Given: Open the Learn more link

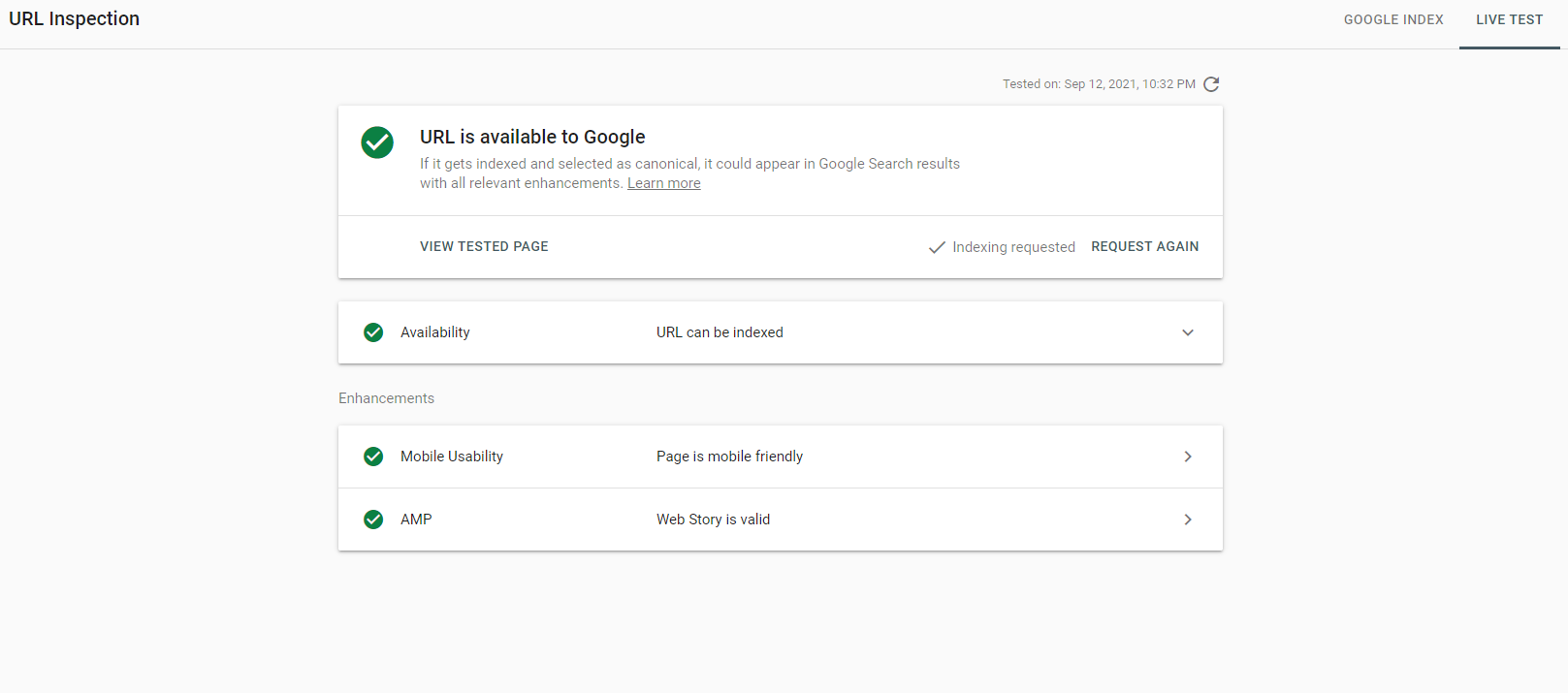Looking at the screenshot, I should point(663,183).
